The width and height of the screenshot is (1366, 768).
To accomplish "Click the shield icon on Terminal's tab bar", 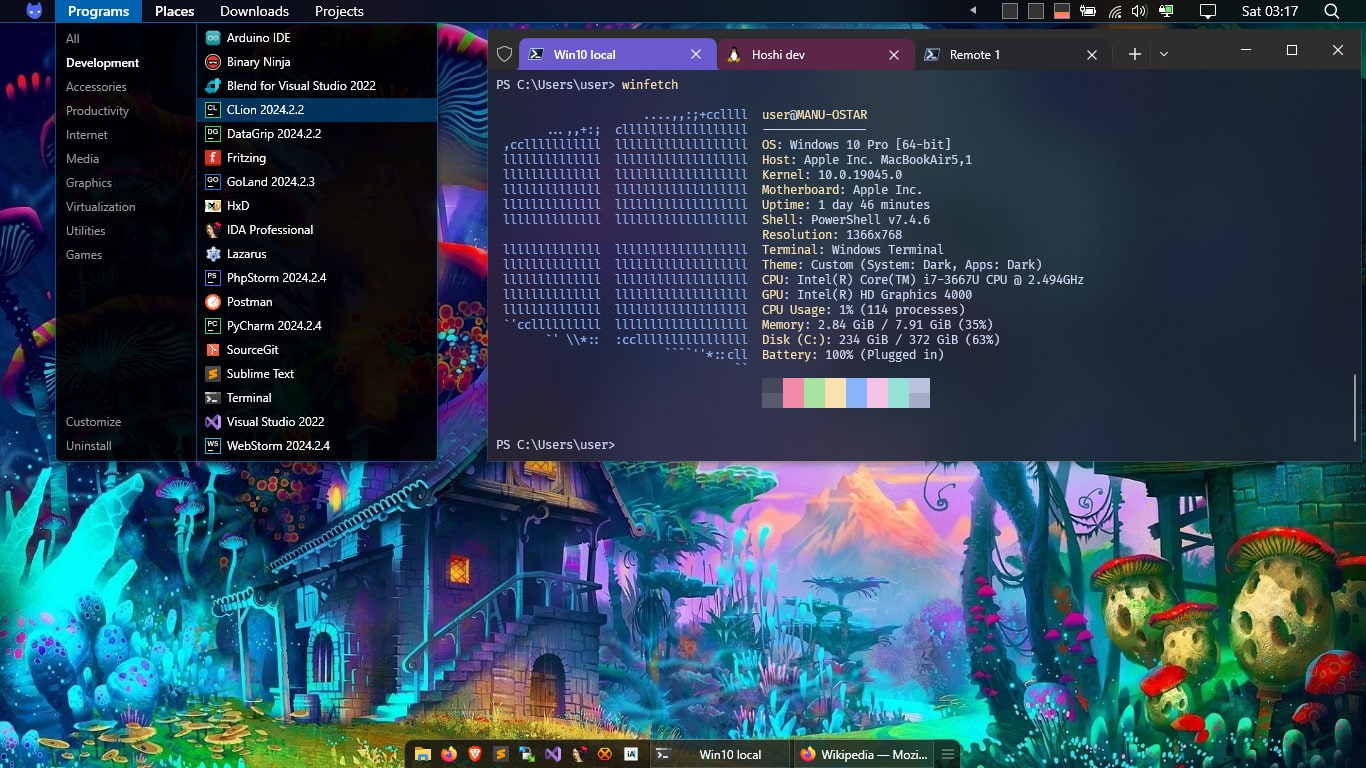I will 505,54.
